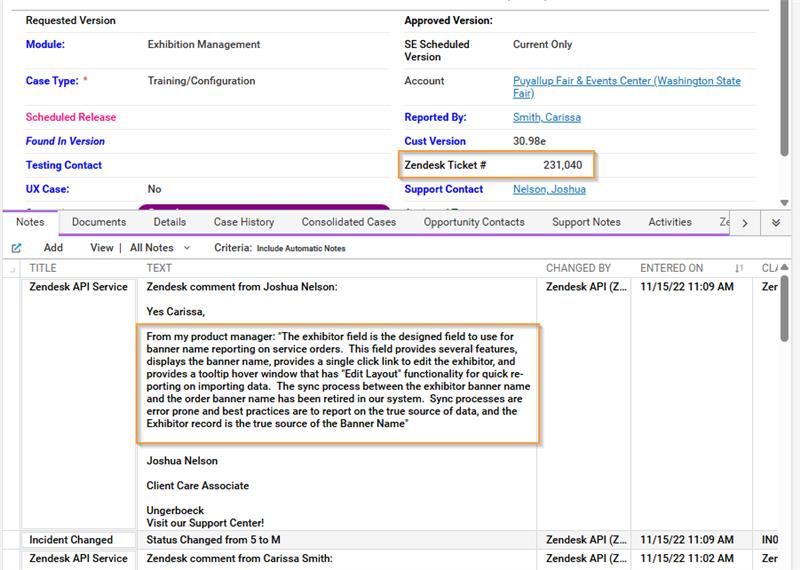Click the grid top-left corner selector
The image size is (800, 570).
tap(12, 269)
